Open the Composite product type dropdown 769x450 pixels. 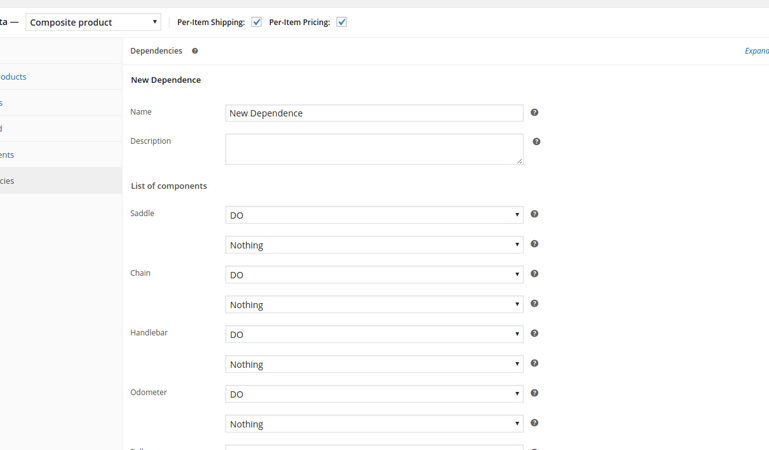[x=93, y=22]
